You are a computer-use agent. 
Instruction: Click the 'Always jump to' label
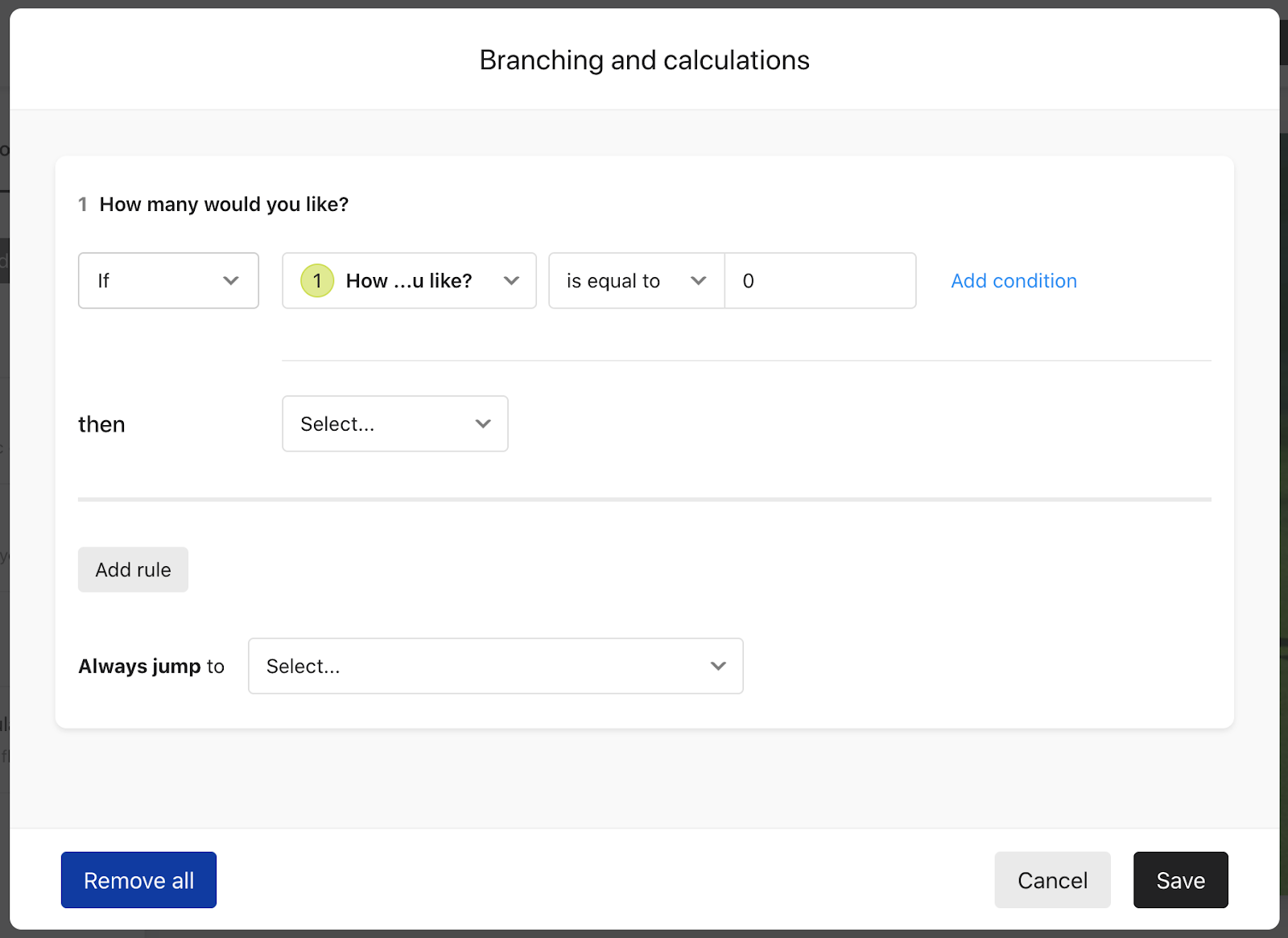click(151, 666)
